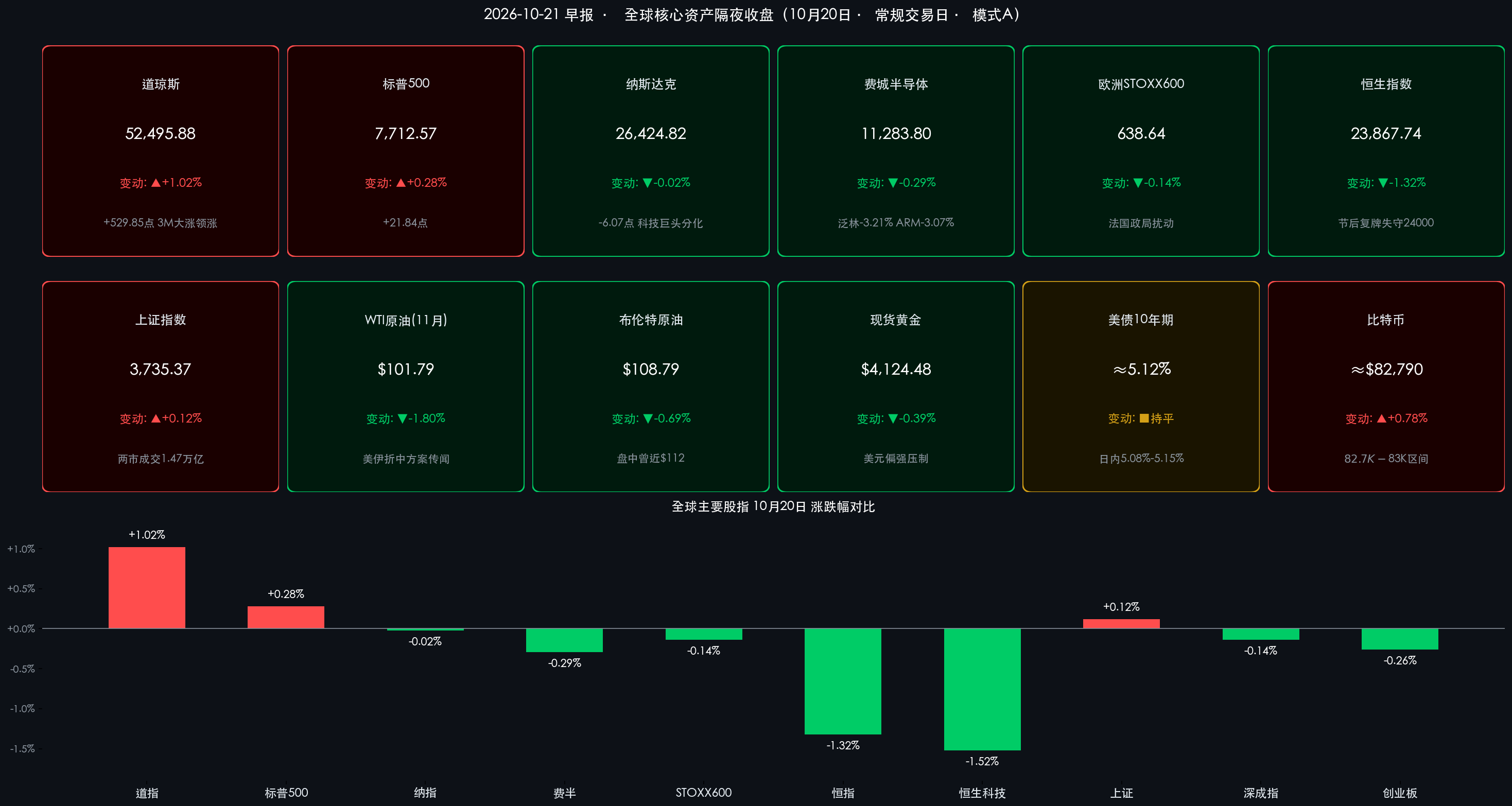
Task: Select the 现货黄金 price $4,124.48
Action: coord(896,369)
